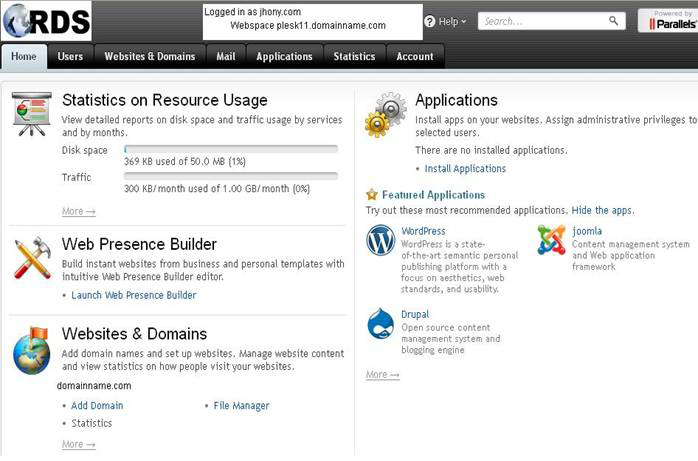
Task: Launch Web Presence Builder link
Action: [134, 295]
